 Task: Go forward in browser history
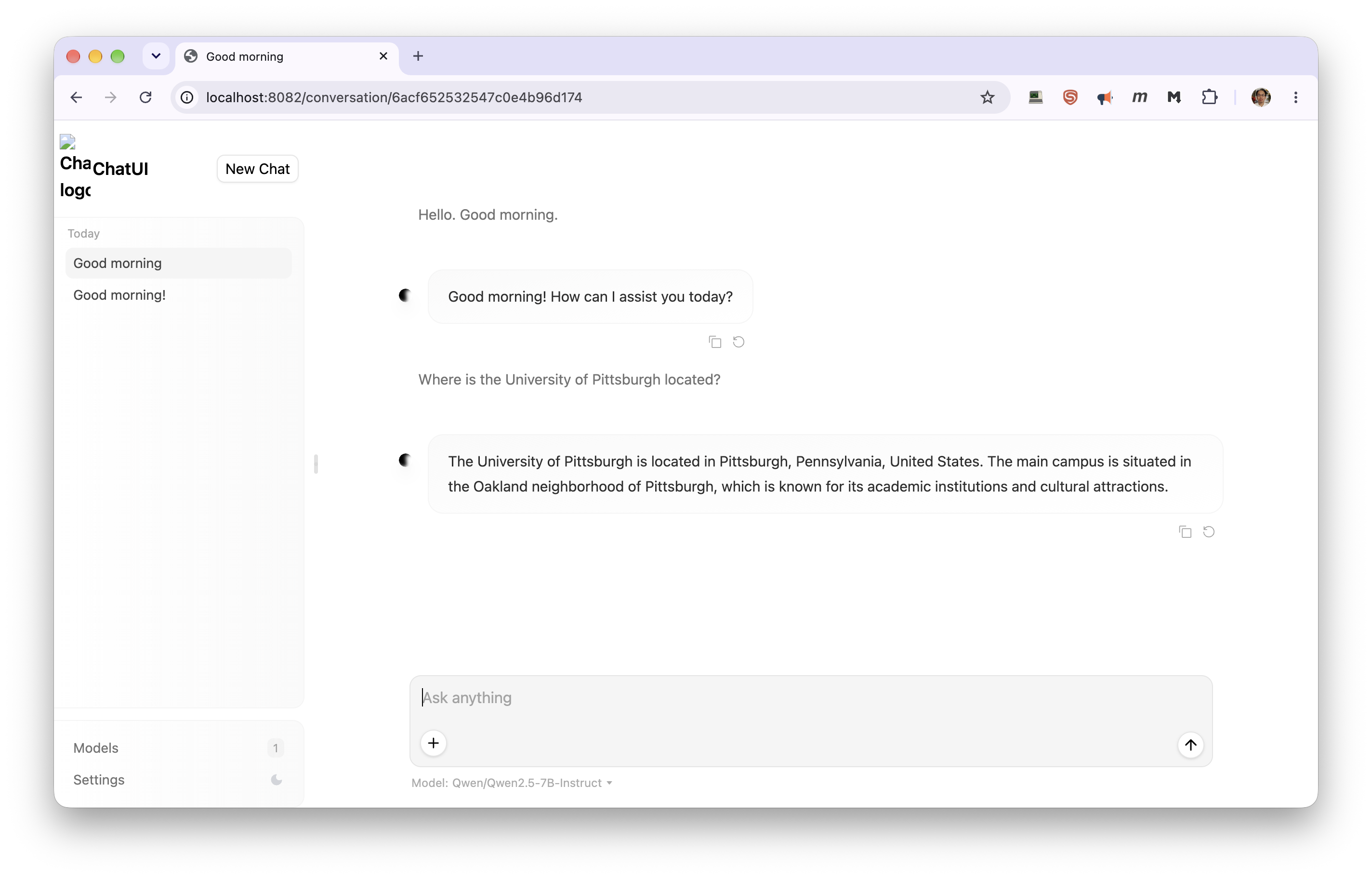pyautogui.click(x=111, y=98)
